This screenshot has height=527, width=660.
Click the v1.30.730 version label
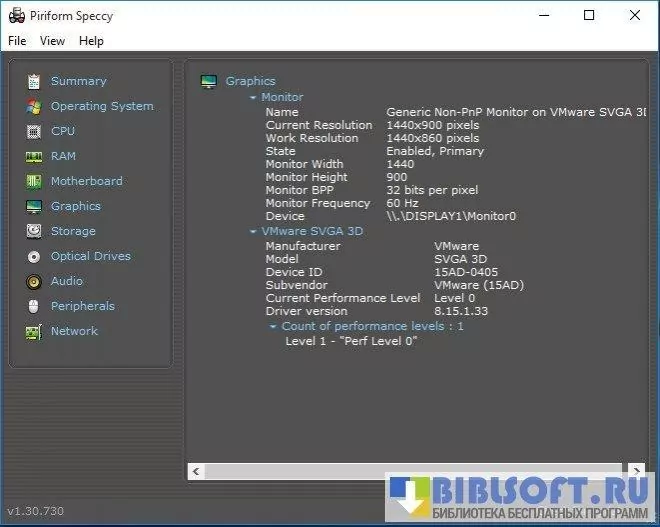point(36,511)
